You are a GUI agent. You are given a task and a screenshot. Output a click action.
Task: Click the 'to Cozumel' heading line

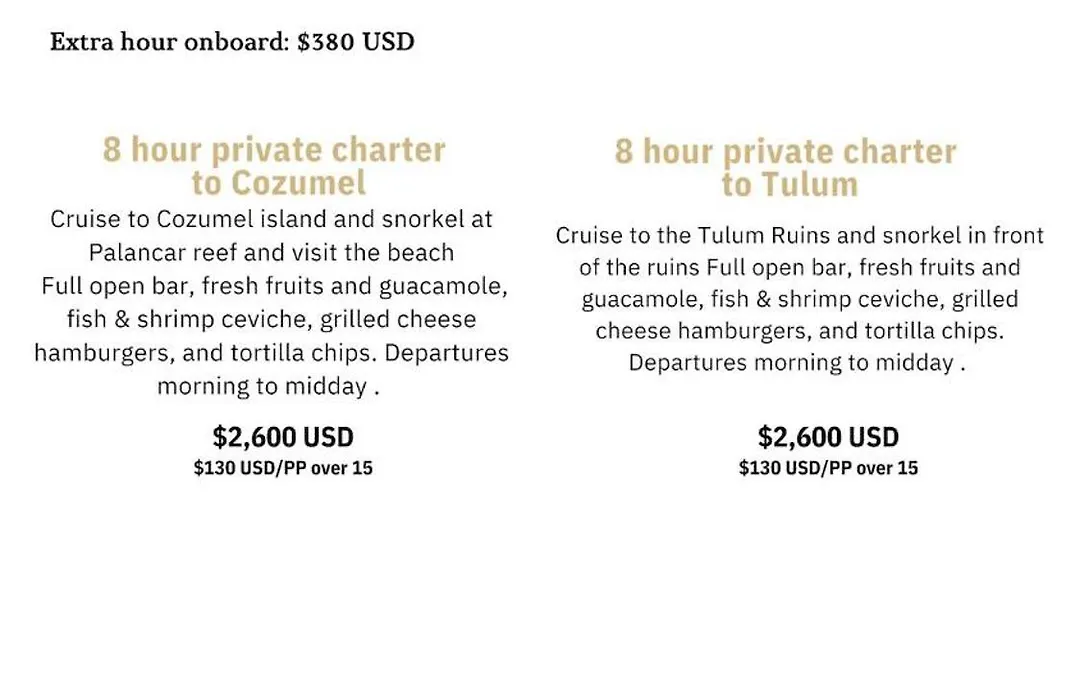[278, 183]
